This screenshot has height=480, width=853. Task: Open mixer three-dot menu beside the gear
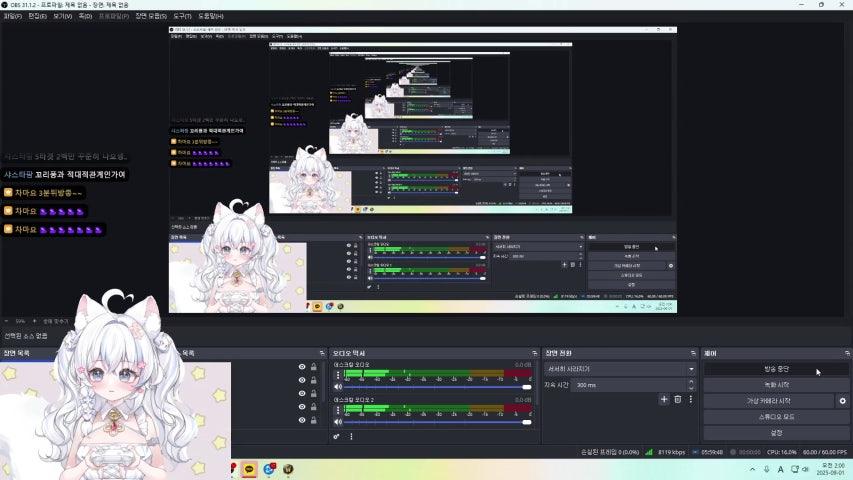tap(351, 436)
